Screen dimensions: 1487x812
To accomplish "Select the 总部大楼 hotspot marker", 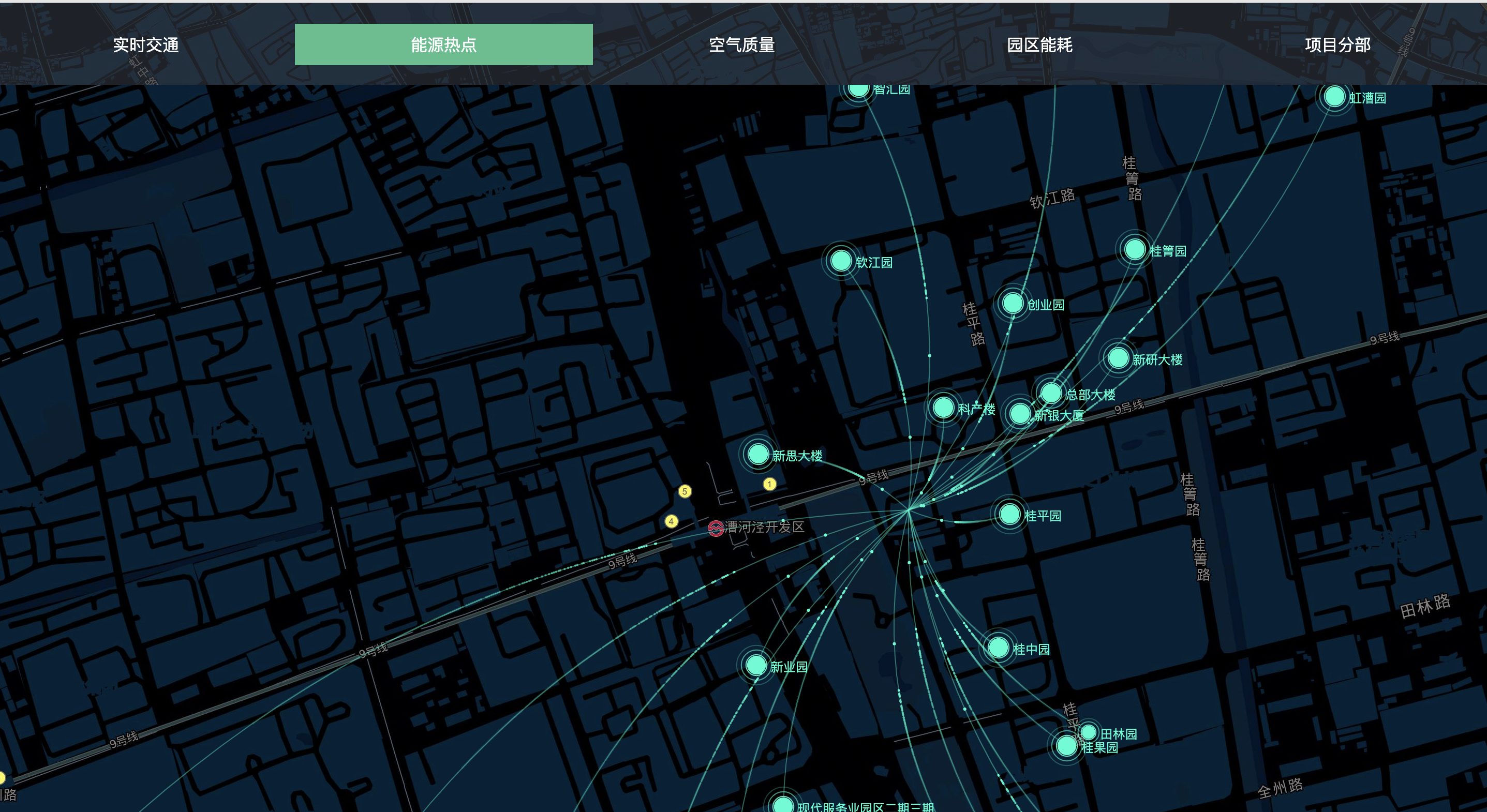I will click(1051, 394).
